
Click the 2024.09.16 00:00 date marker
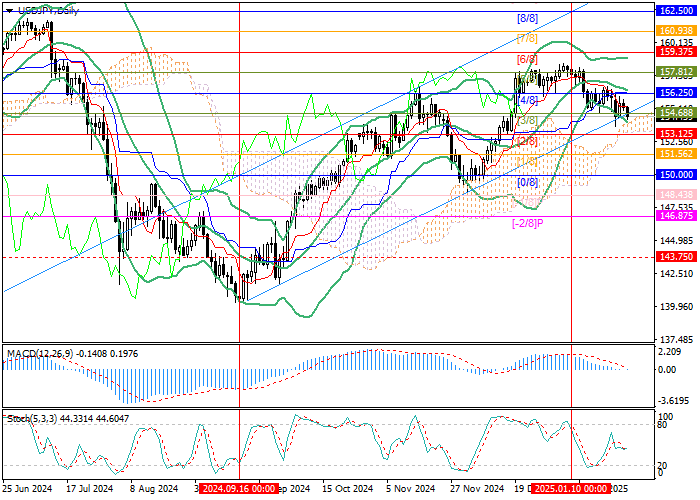(239, 488)
